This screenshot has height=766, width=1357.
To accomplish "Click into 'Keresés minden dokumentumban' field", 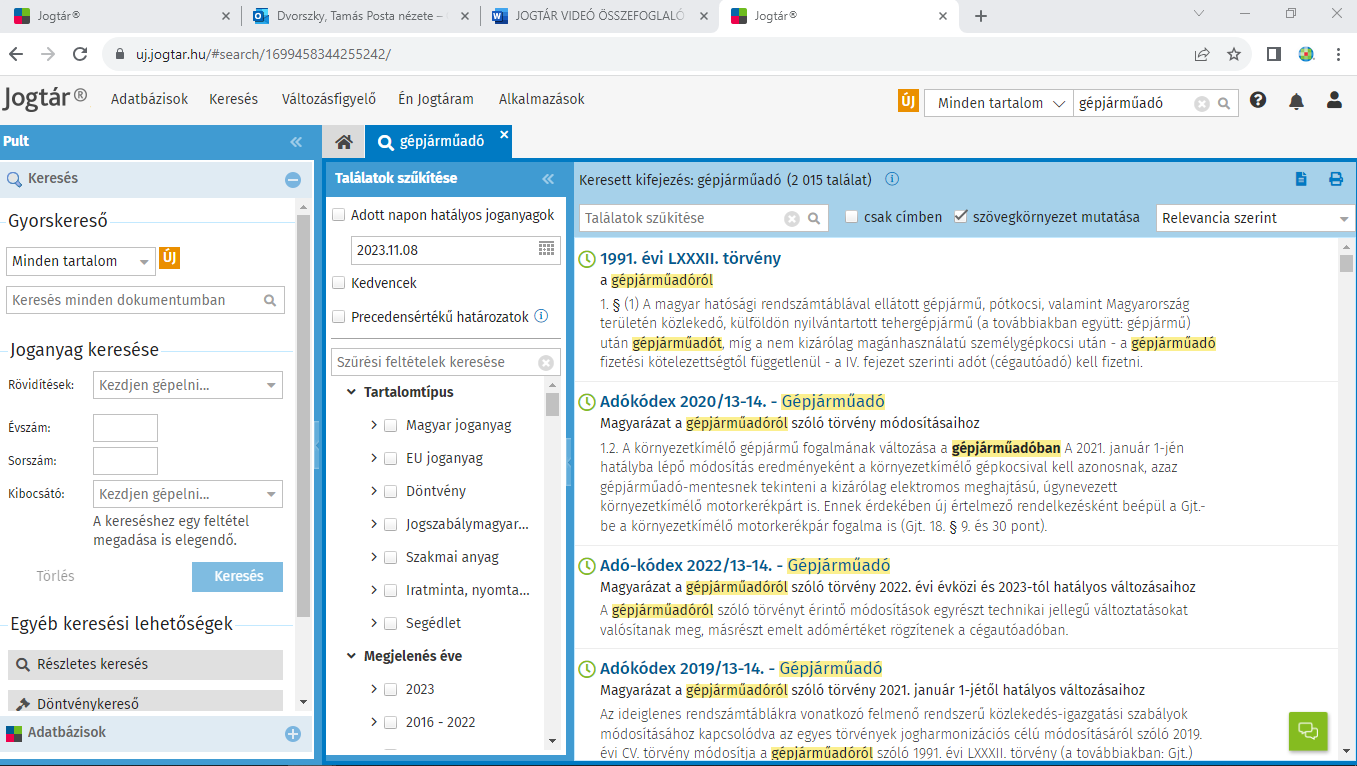I will click(x=135, y=300).
